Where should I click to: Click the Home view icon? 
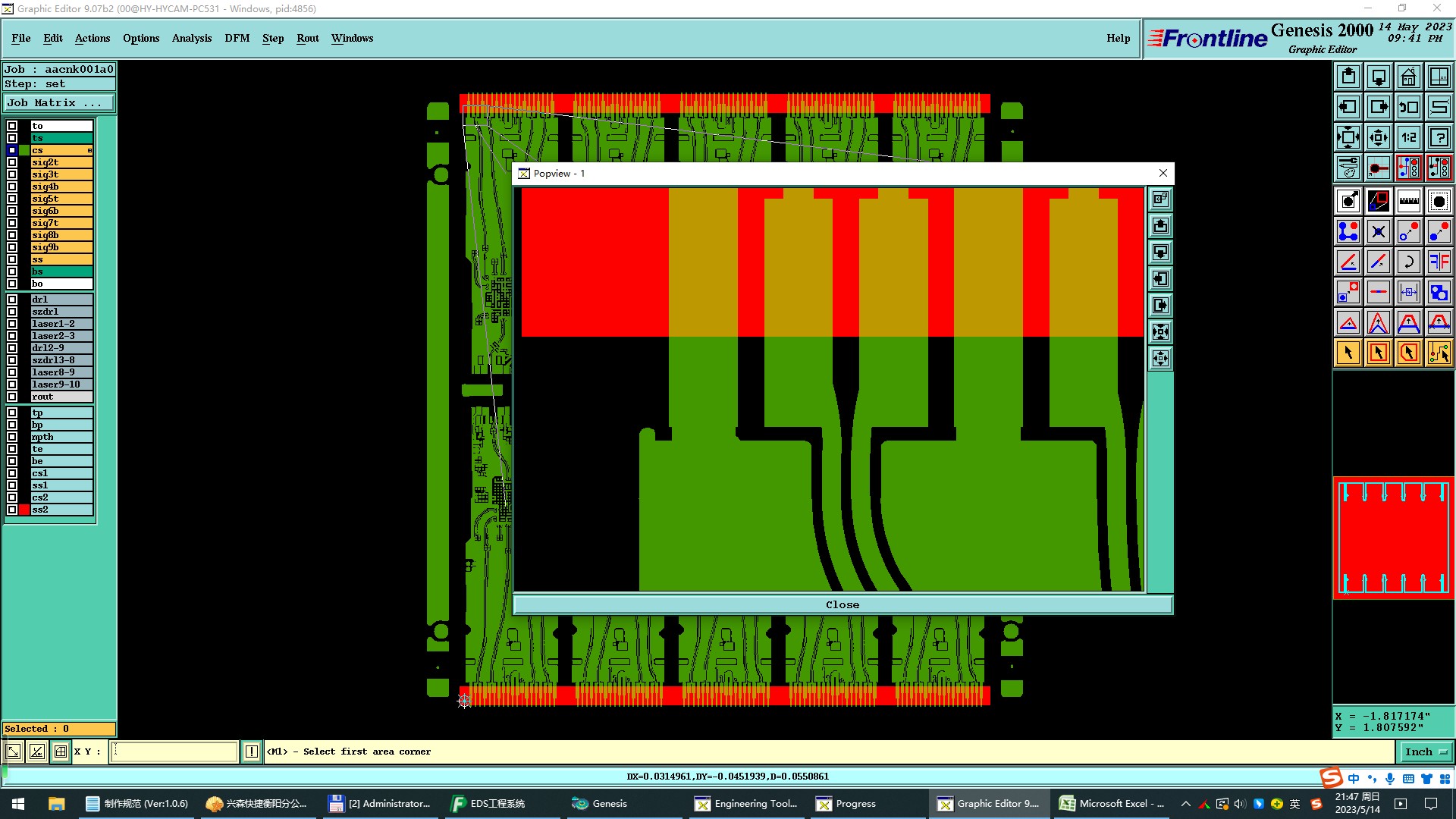[x=1408, y=77]
